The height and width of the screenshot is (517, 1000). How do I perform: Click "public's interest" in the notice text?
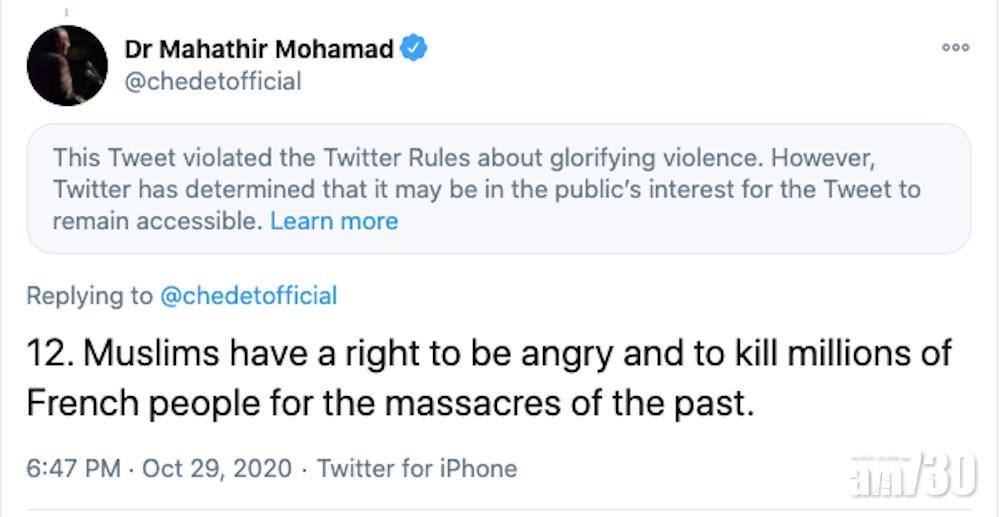572,189
